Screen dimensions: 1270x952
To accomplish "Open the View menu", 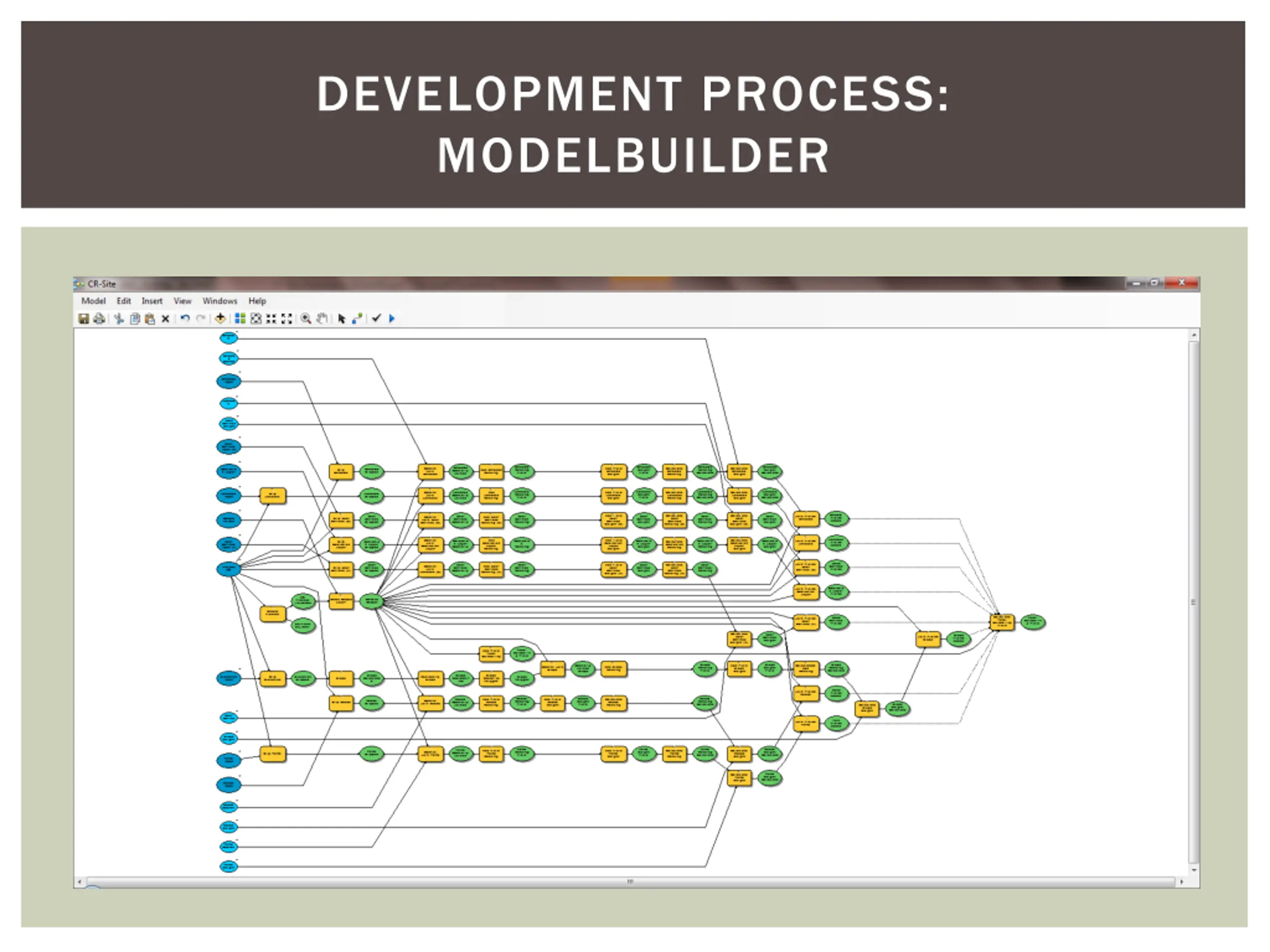I will (183, 300).
